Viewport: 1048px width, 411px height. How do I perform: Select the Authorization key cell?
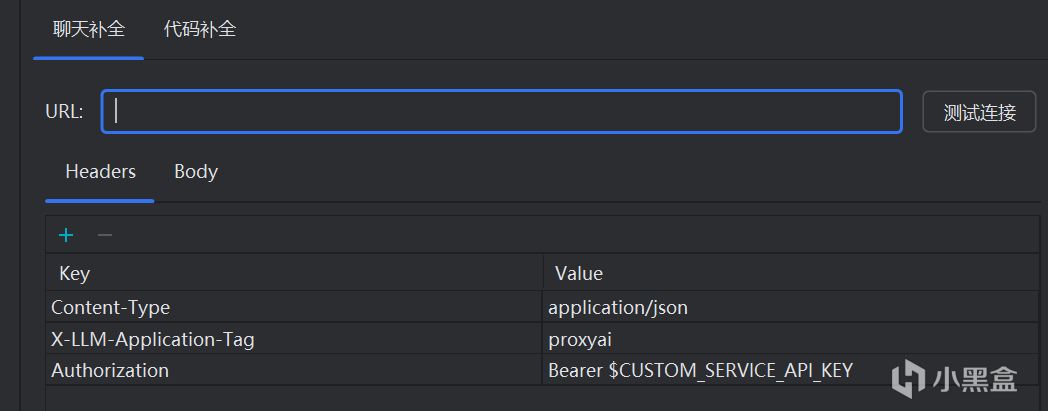110,370
